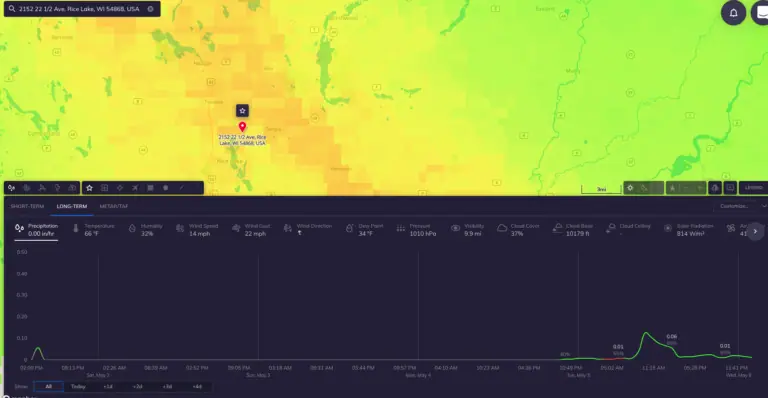Viewport: 768px width, 398px height.
Task: Switch to the METAR/TAF tab
Action: [x=114, y=206]
